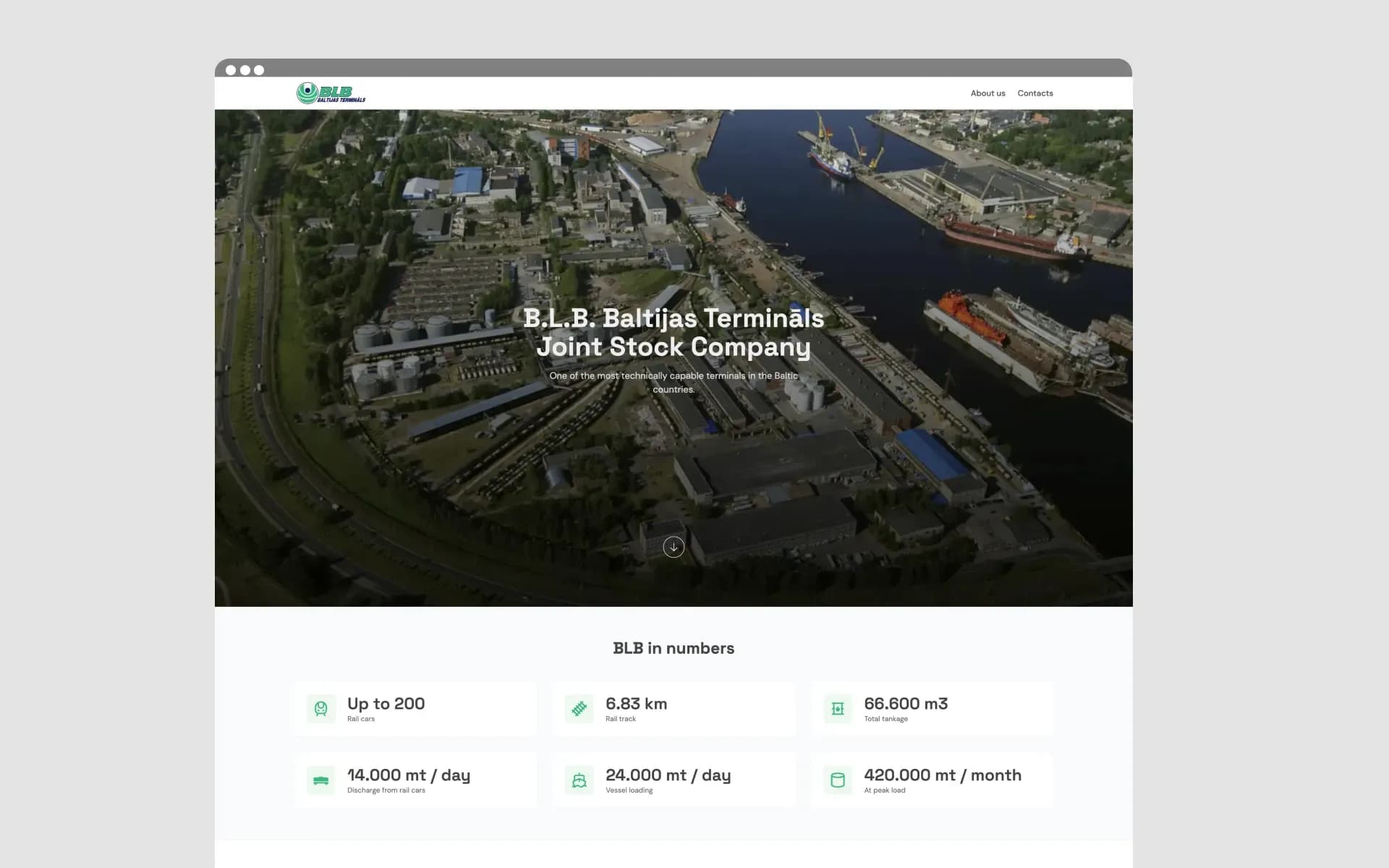Click the 'At peak load' label
Viewport: 1389px width, 868px height.
pos(885,791)
